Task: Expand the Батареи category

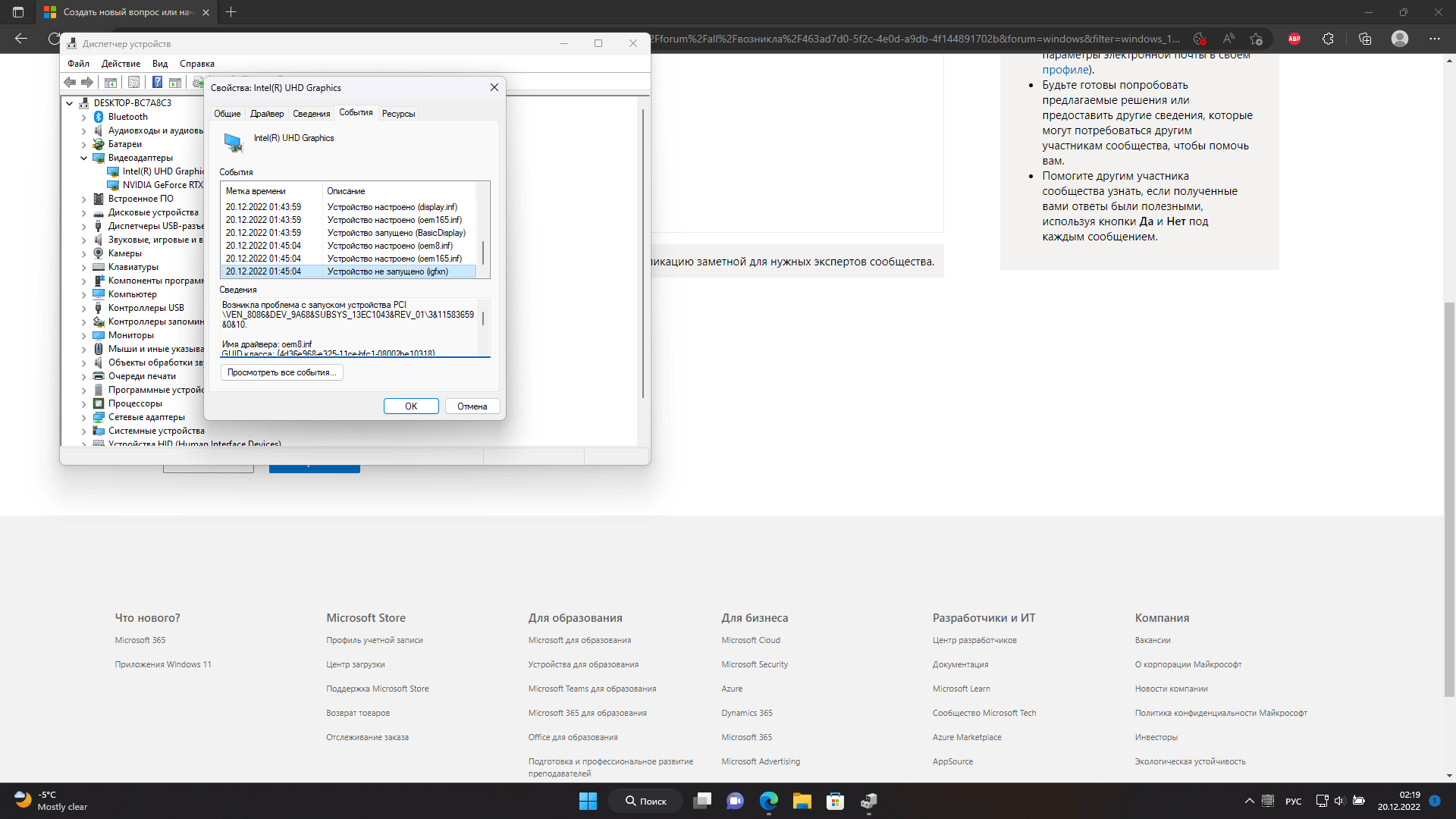Action: point(84,144)
